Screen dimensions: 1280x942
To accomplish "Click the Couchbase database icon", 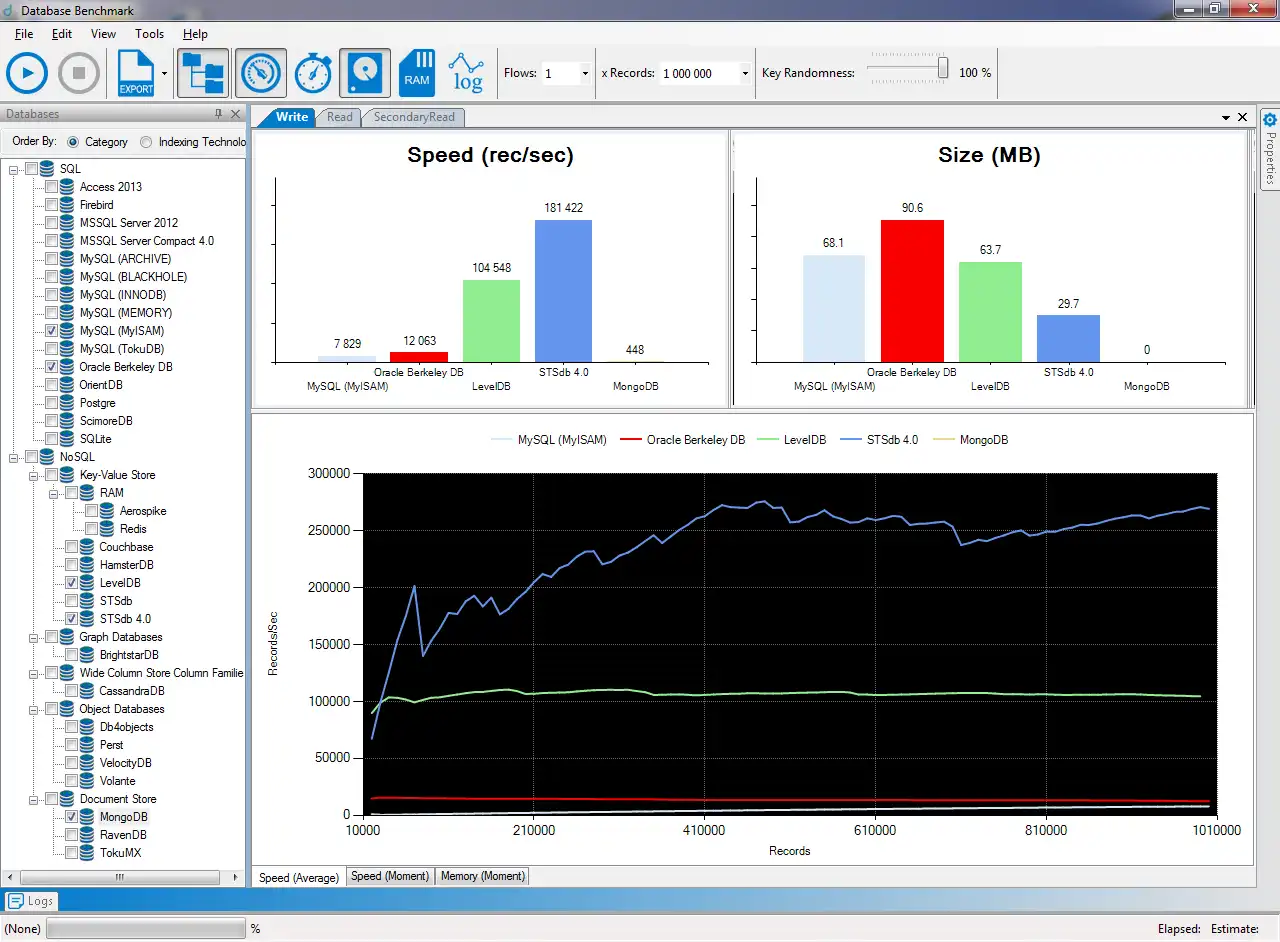I will click(x=87, y=547).
